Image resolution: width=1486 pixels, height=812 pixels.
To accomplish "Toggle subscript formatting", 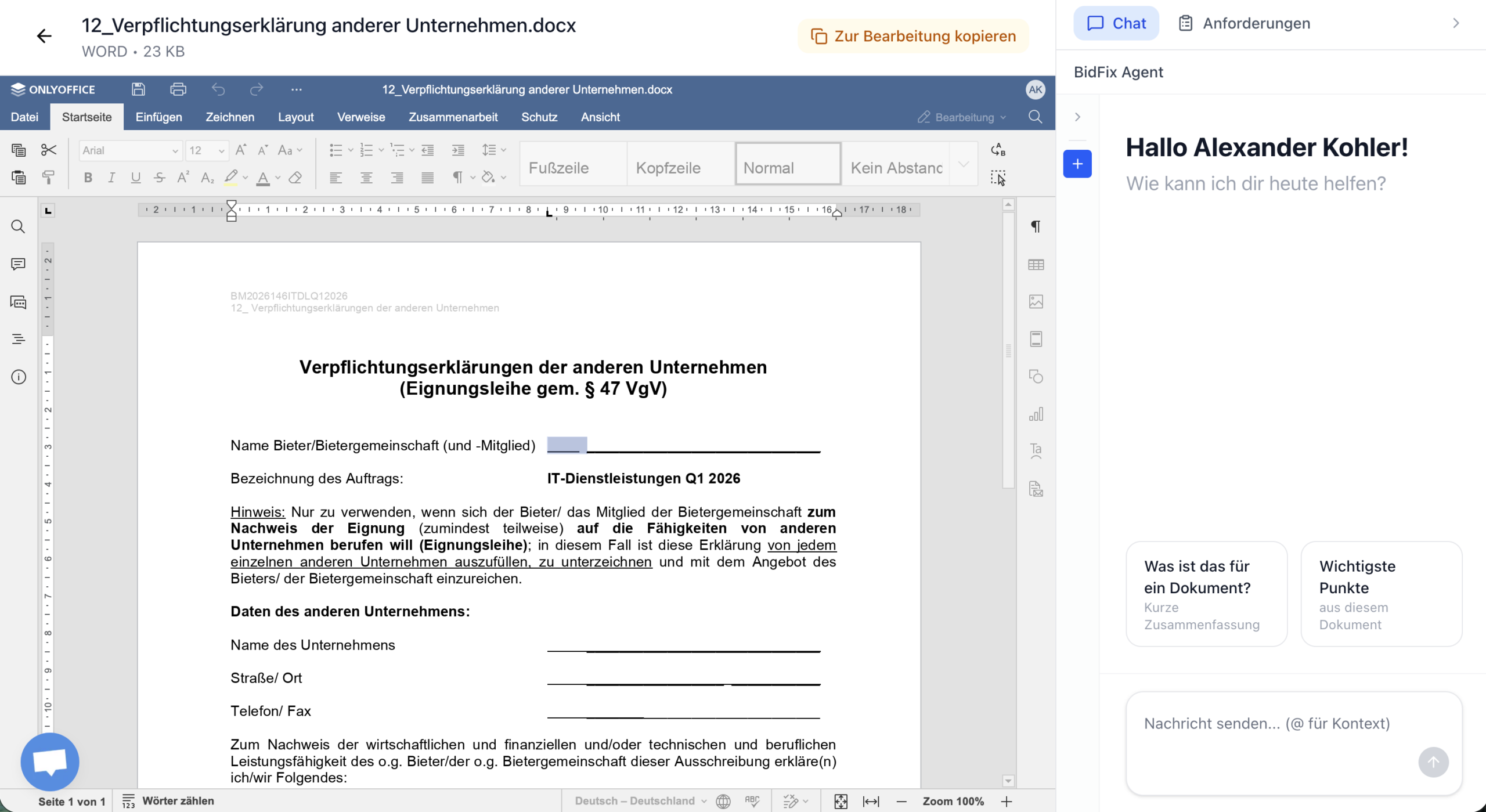I will 207,178.
